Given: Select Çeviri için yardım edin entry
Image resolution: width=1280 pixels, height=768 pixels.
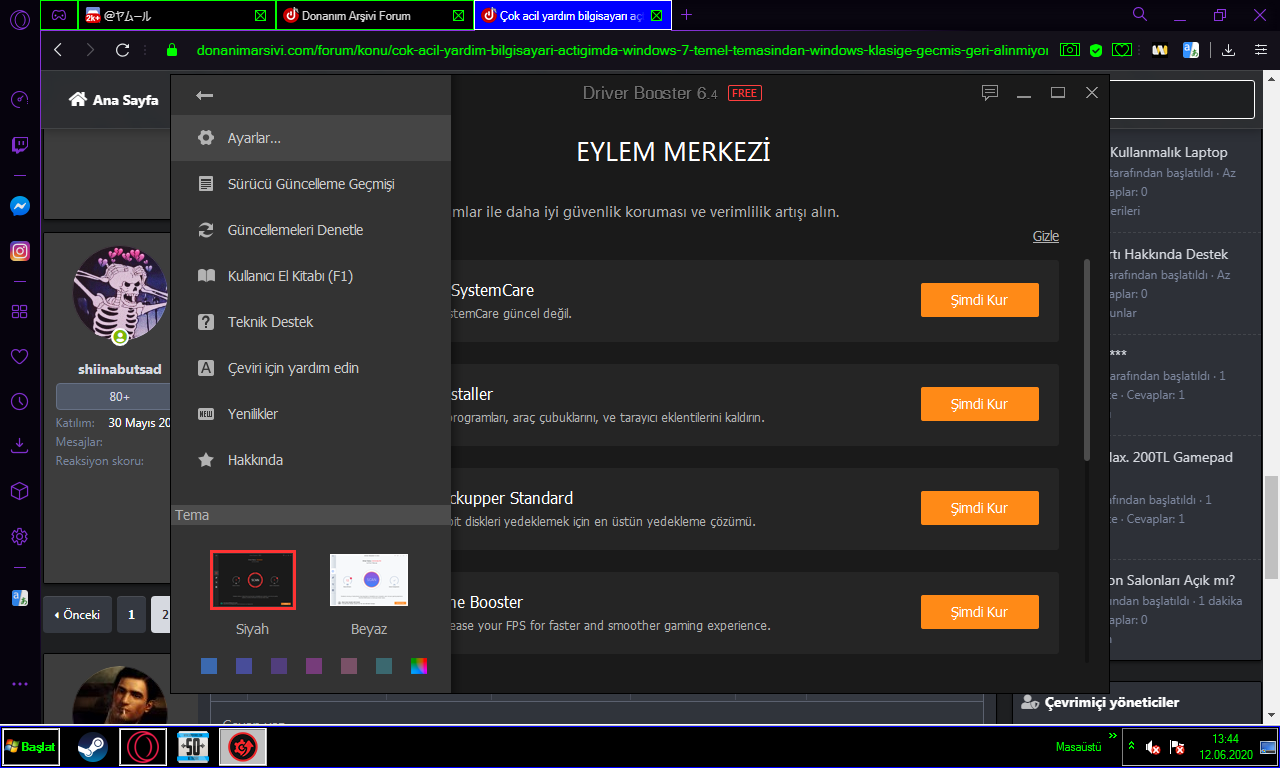Looking at the screenshot, I should tap(311, 368).
